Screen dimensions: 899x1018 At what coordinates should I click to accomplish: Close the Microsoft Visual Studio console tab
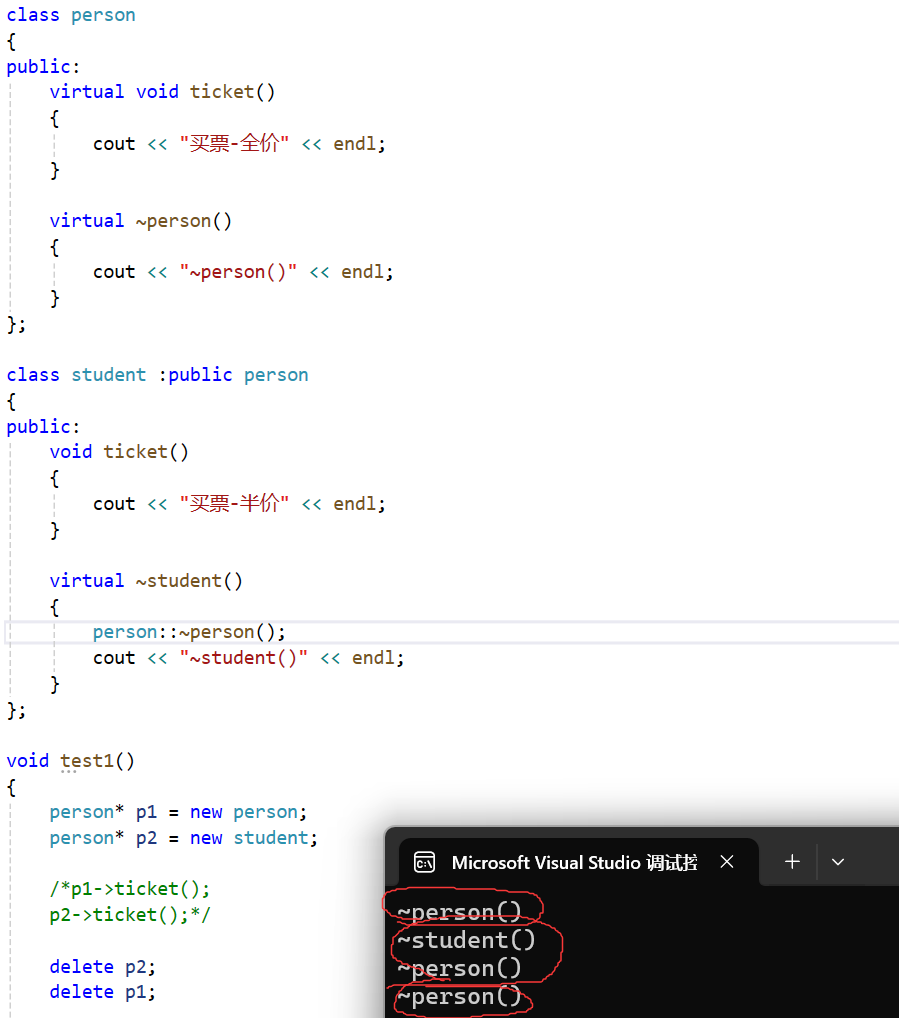pos(727,862)
